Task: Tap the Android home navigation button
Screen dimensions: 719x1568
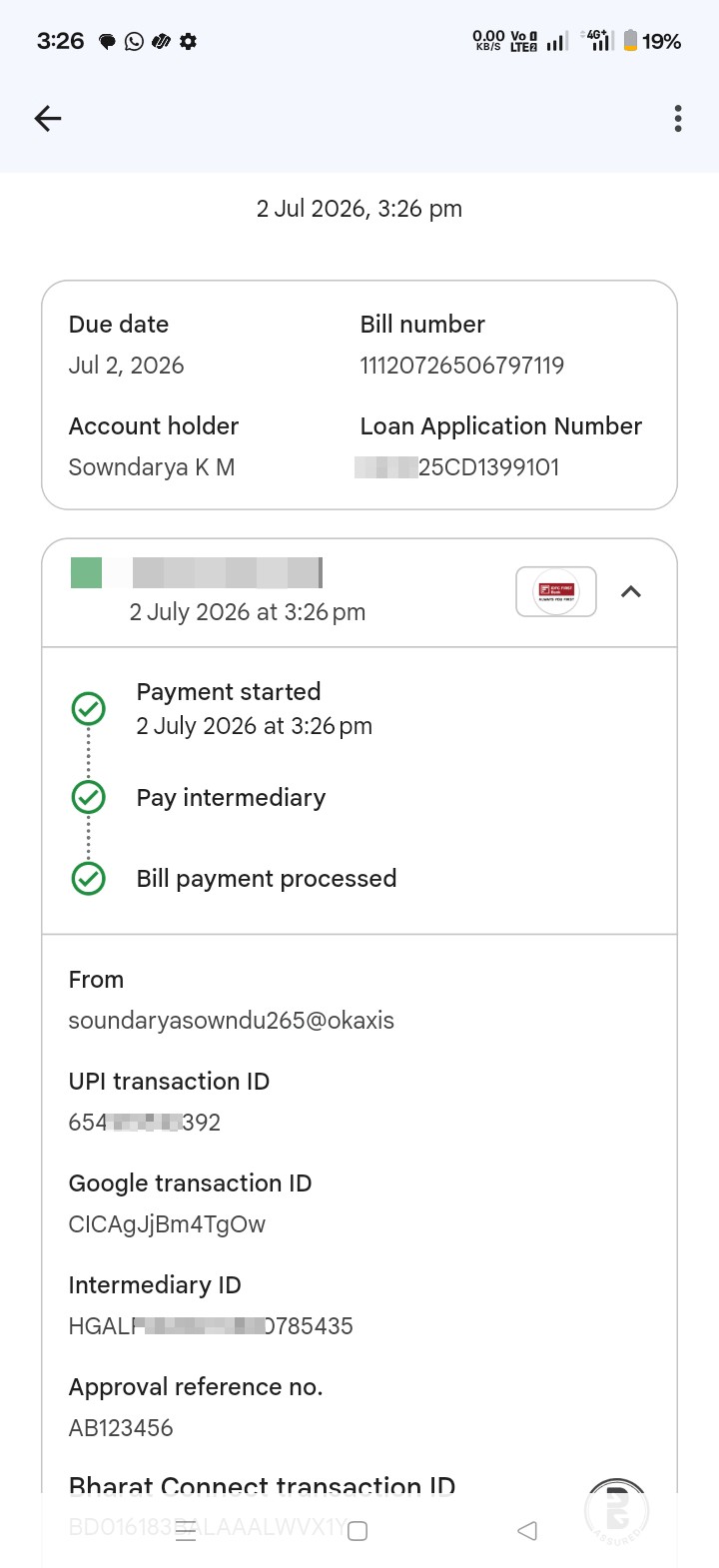Action: [x=358, y=1531]
